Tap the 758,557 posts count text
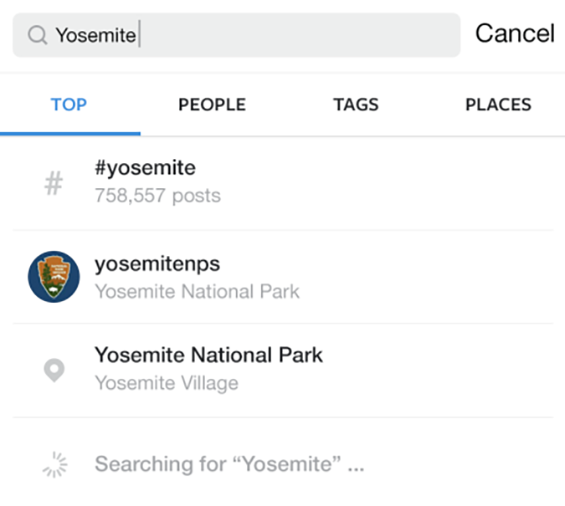Screen dimensions: 565x506 pos(157,196)
